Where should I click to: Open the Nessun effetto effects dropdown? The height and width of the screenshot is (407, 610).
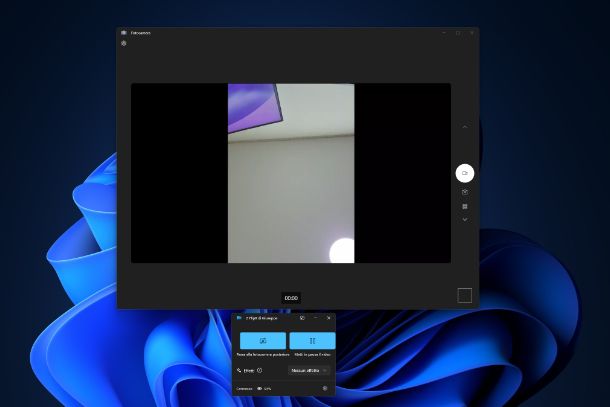(309, 370)
